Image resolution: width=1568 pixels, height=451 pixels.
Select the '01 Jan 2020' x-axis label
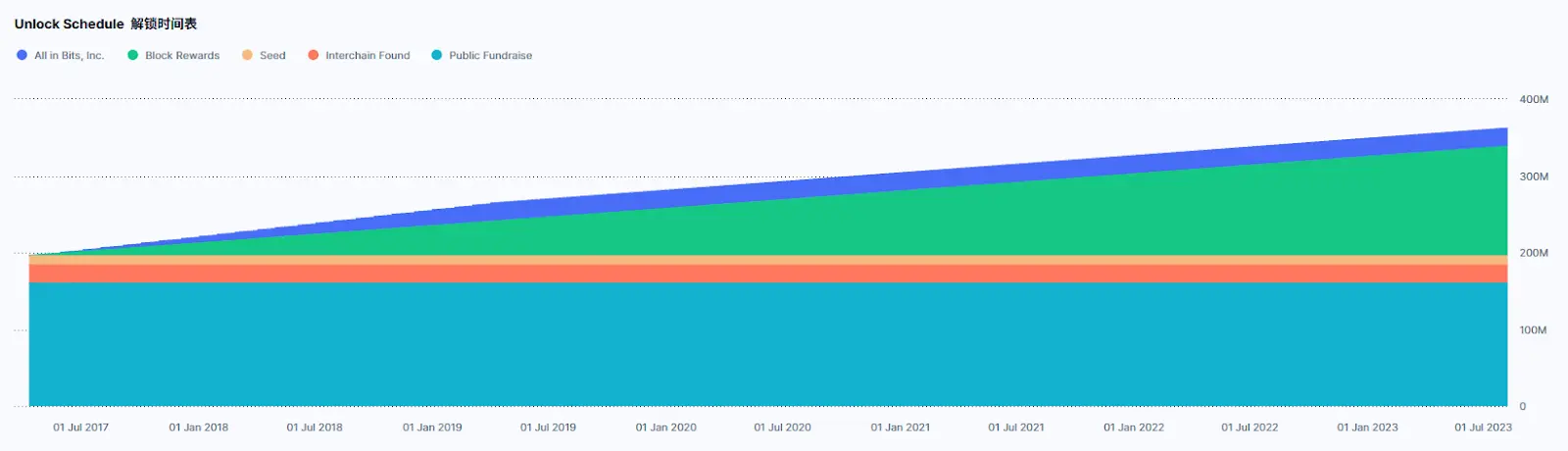click(x=665, y=427)
